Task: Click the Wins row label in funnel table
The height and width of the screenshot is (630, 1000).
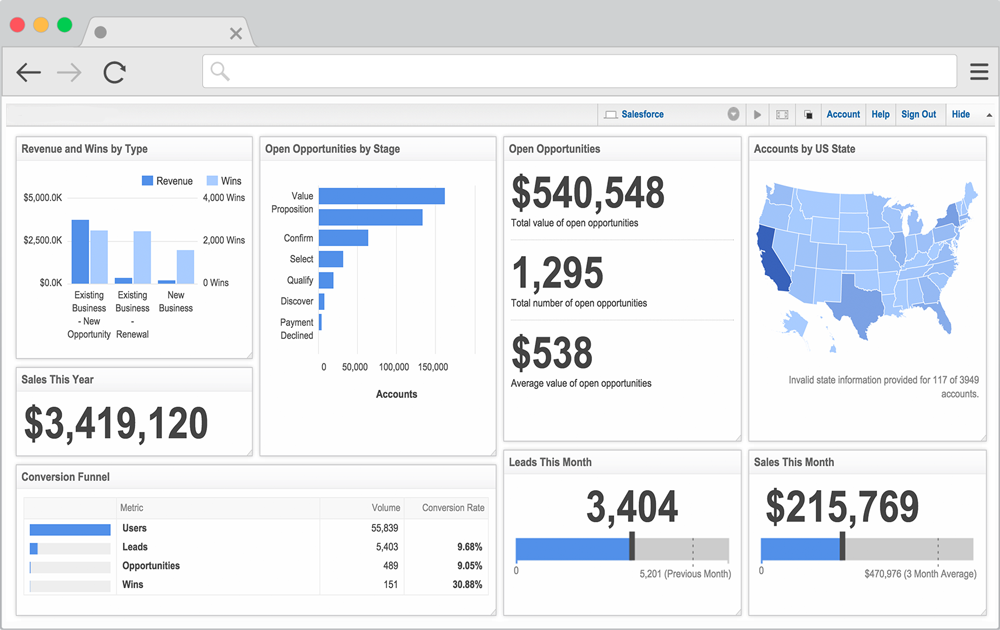Action: pyautogui.click(x=133, y=584)
